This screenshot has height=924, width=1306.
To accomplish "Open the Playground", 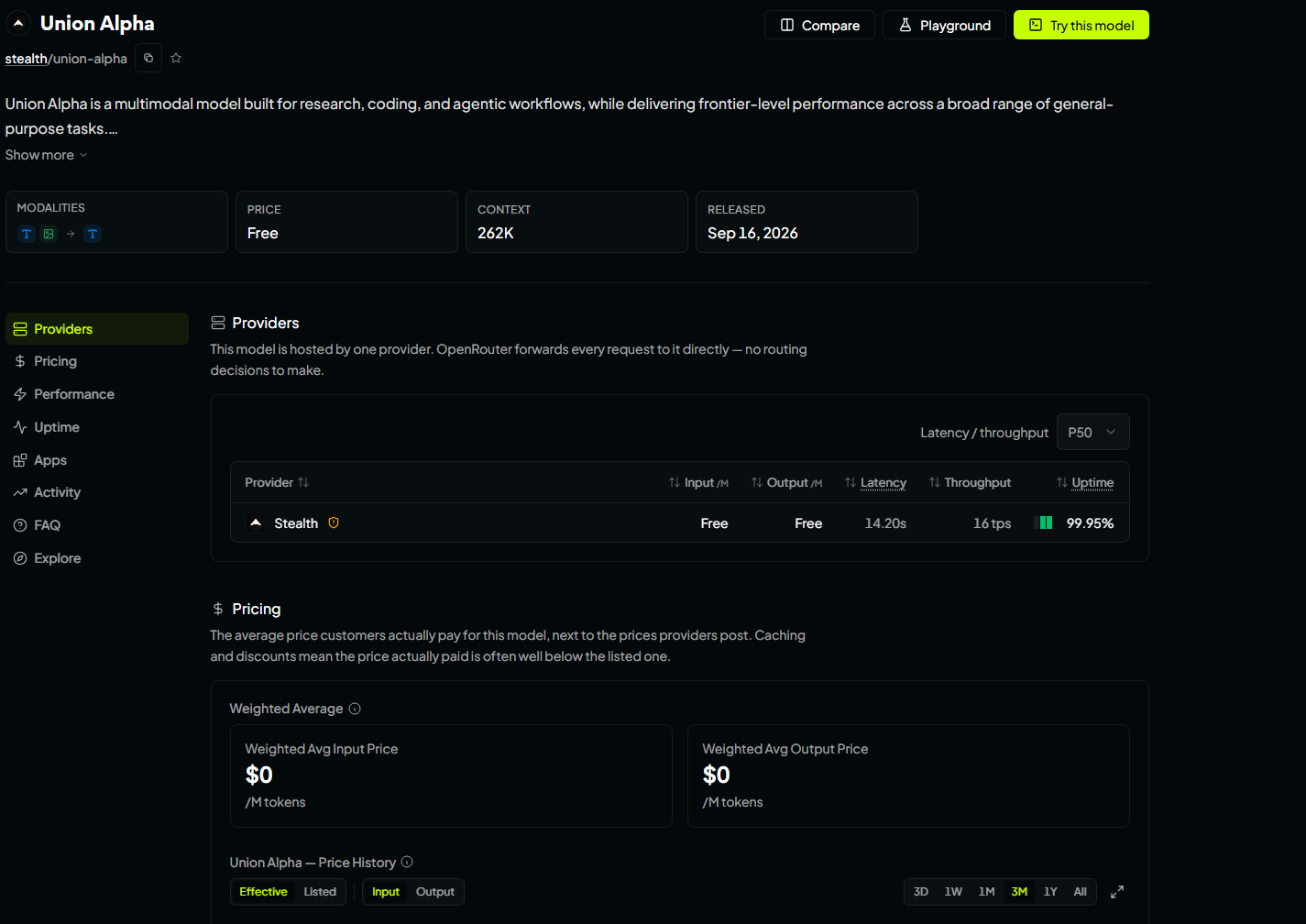I will pos(944,25).
